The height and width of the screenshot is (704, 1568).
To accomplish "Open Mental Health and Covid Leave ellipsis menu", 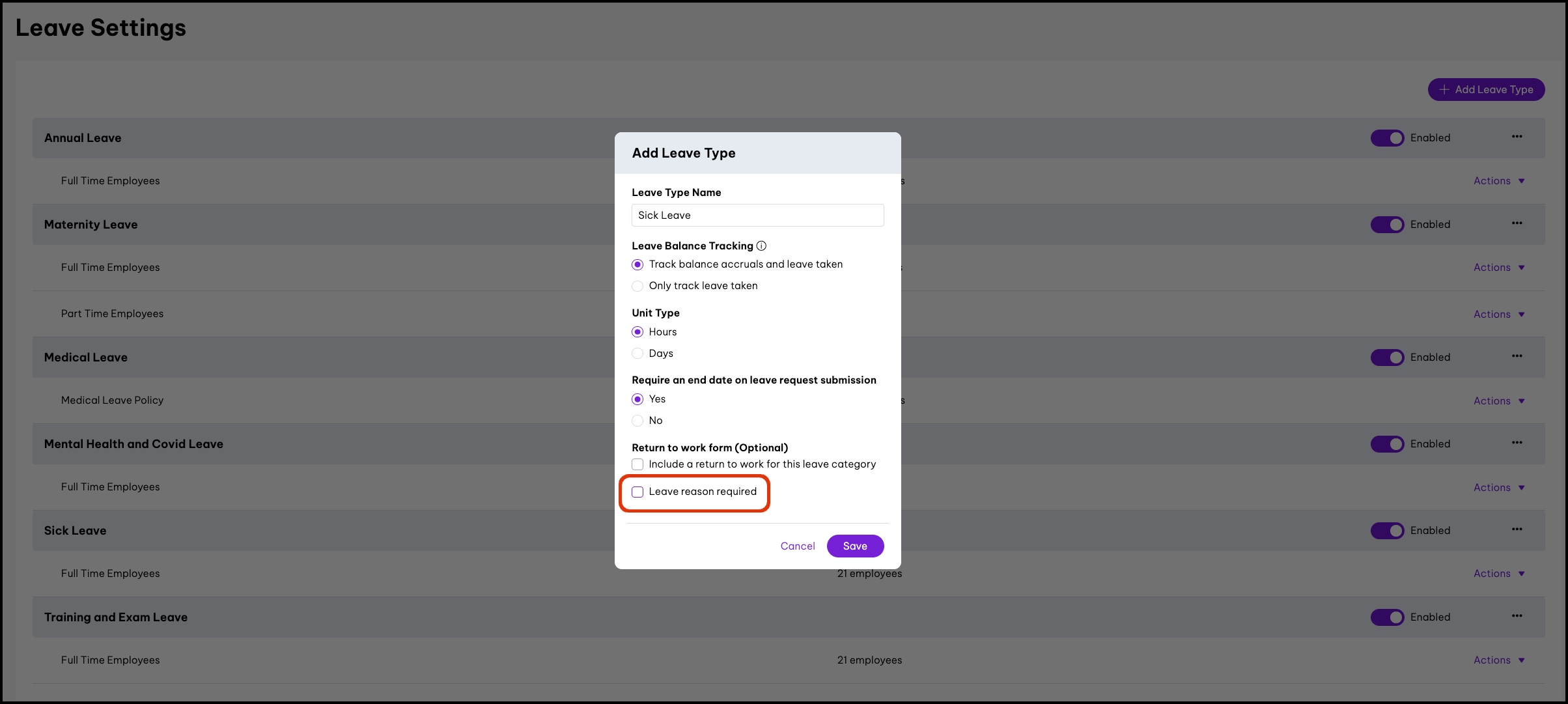I will (1517, 443).
